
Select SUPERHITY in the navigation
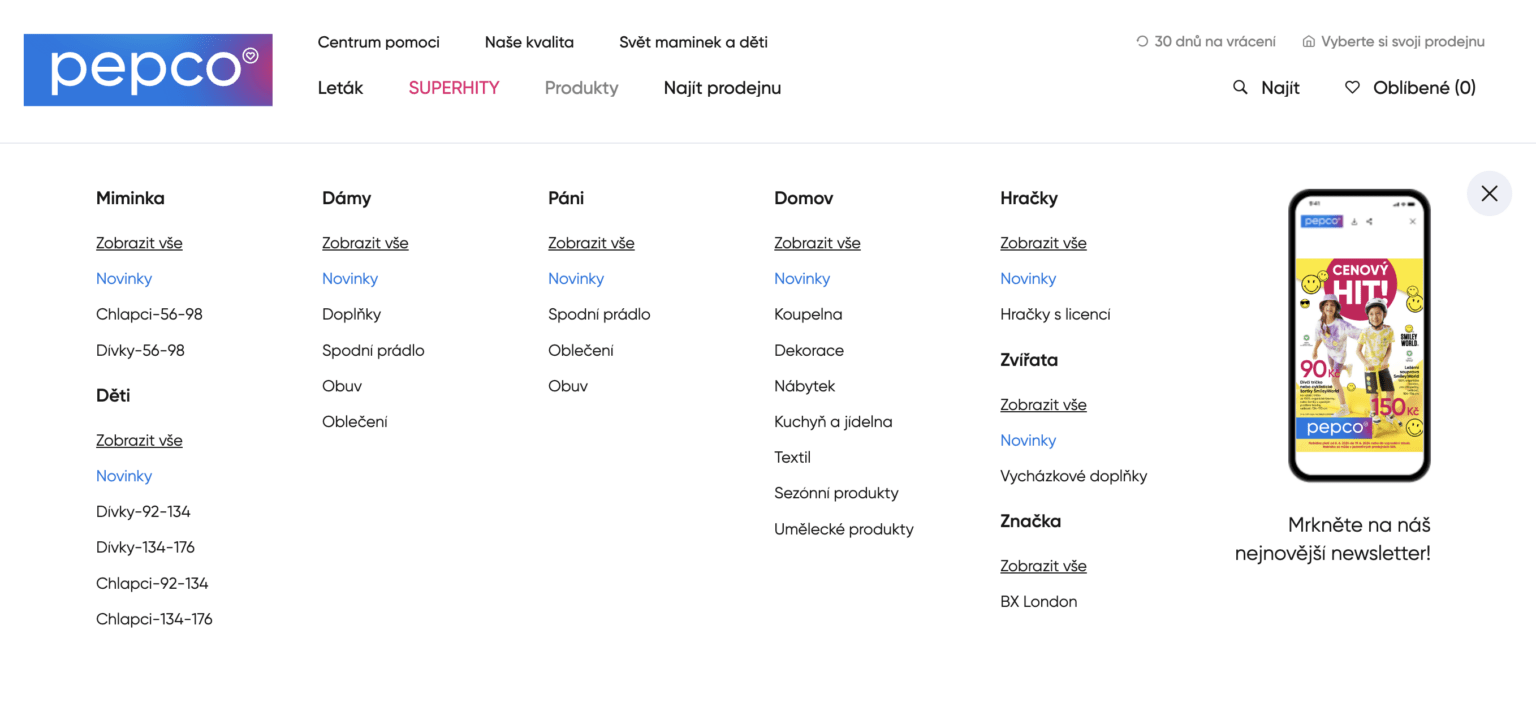pos(454,88)
